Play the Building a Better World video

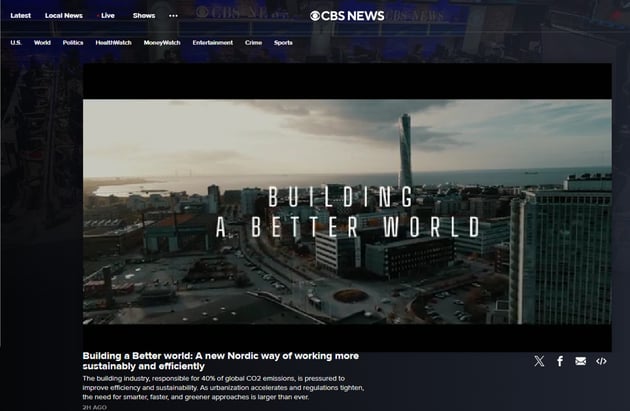347,207
